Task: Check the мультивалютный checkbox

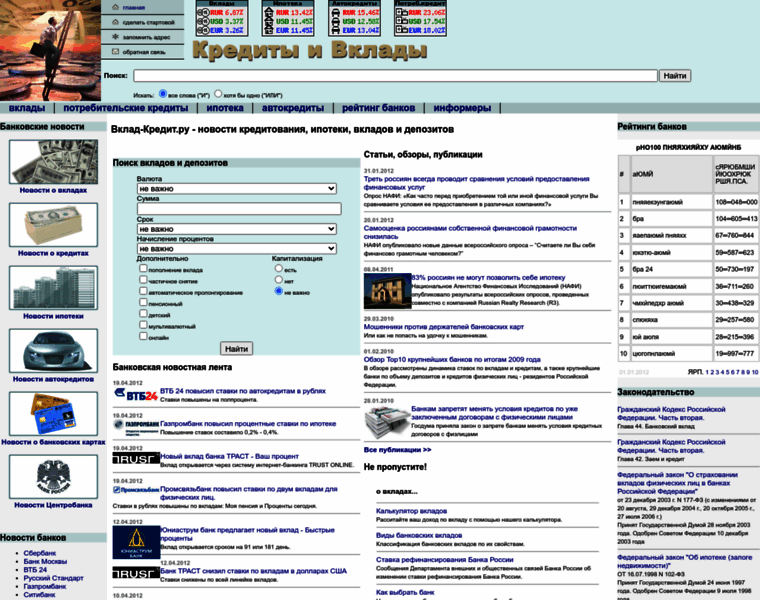Action: click(x=143, y=325)
